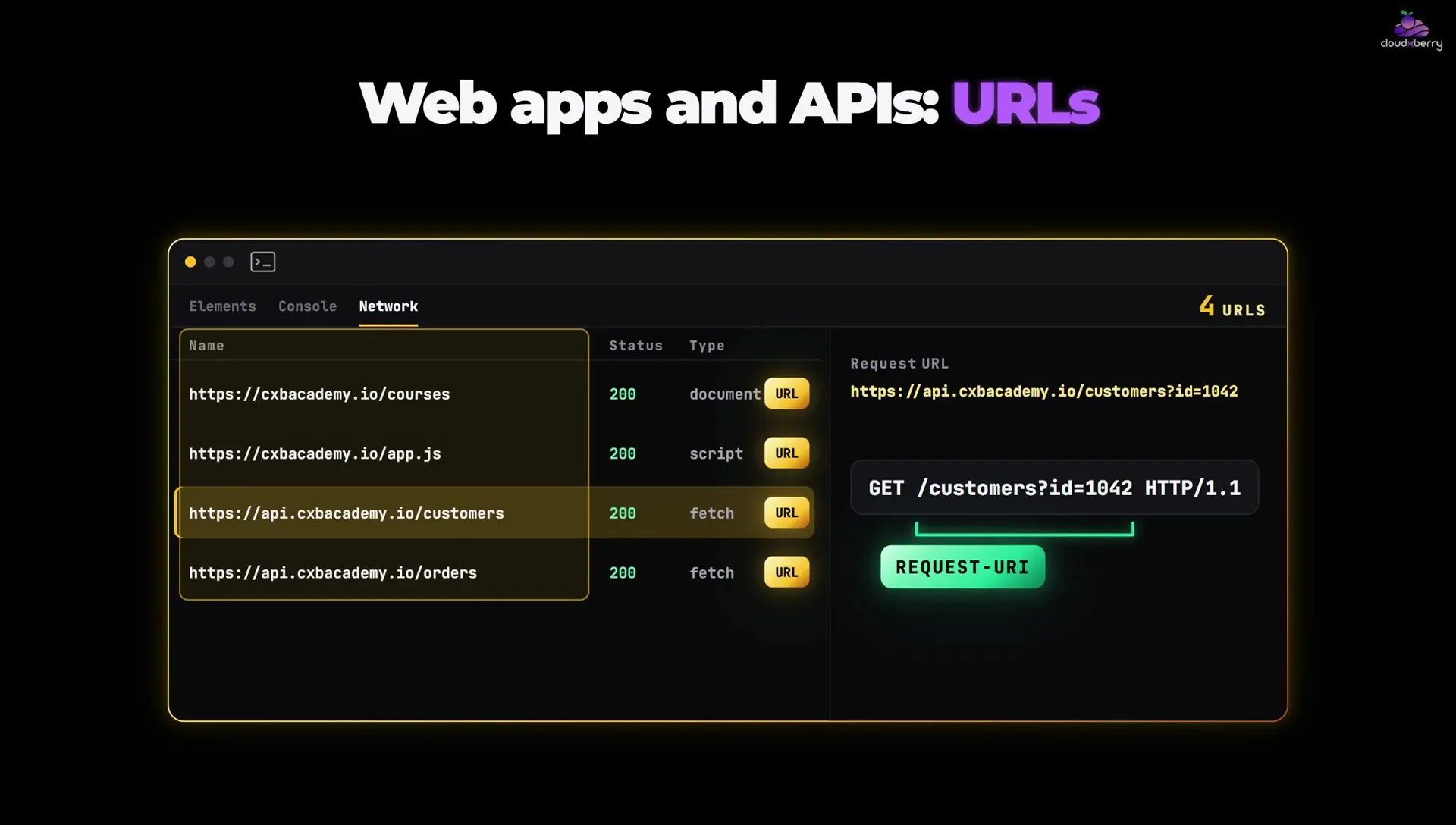This screenshot has height=825, width=1456.
Task: Switch to the Elements tab
Action: click(x=222, y=306)
